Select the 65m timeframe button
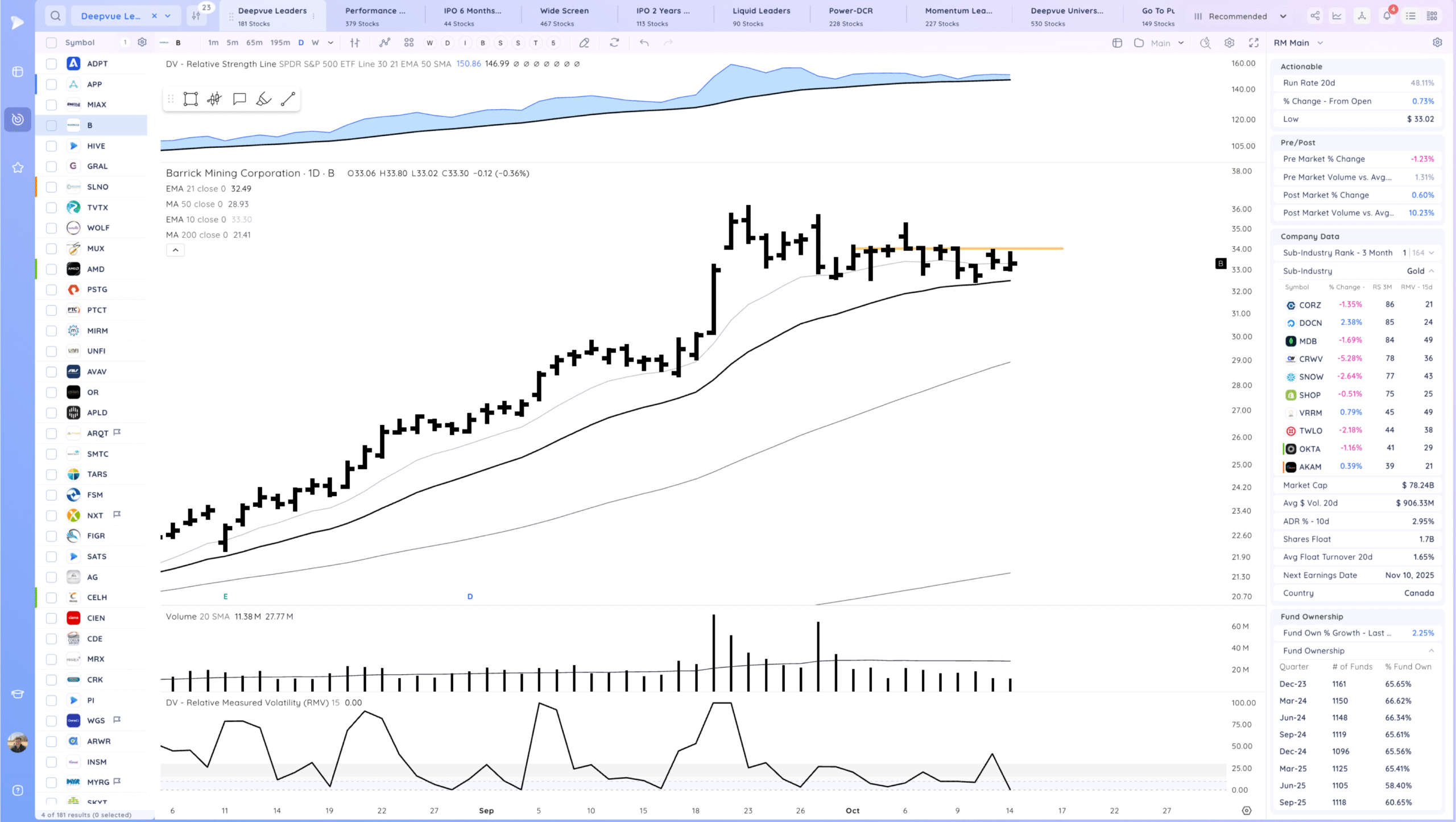 pos(254,43)
